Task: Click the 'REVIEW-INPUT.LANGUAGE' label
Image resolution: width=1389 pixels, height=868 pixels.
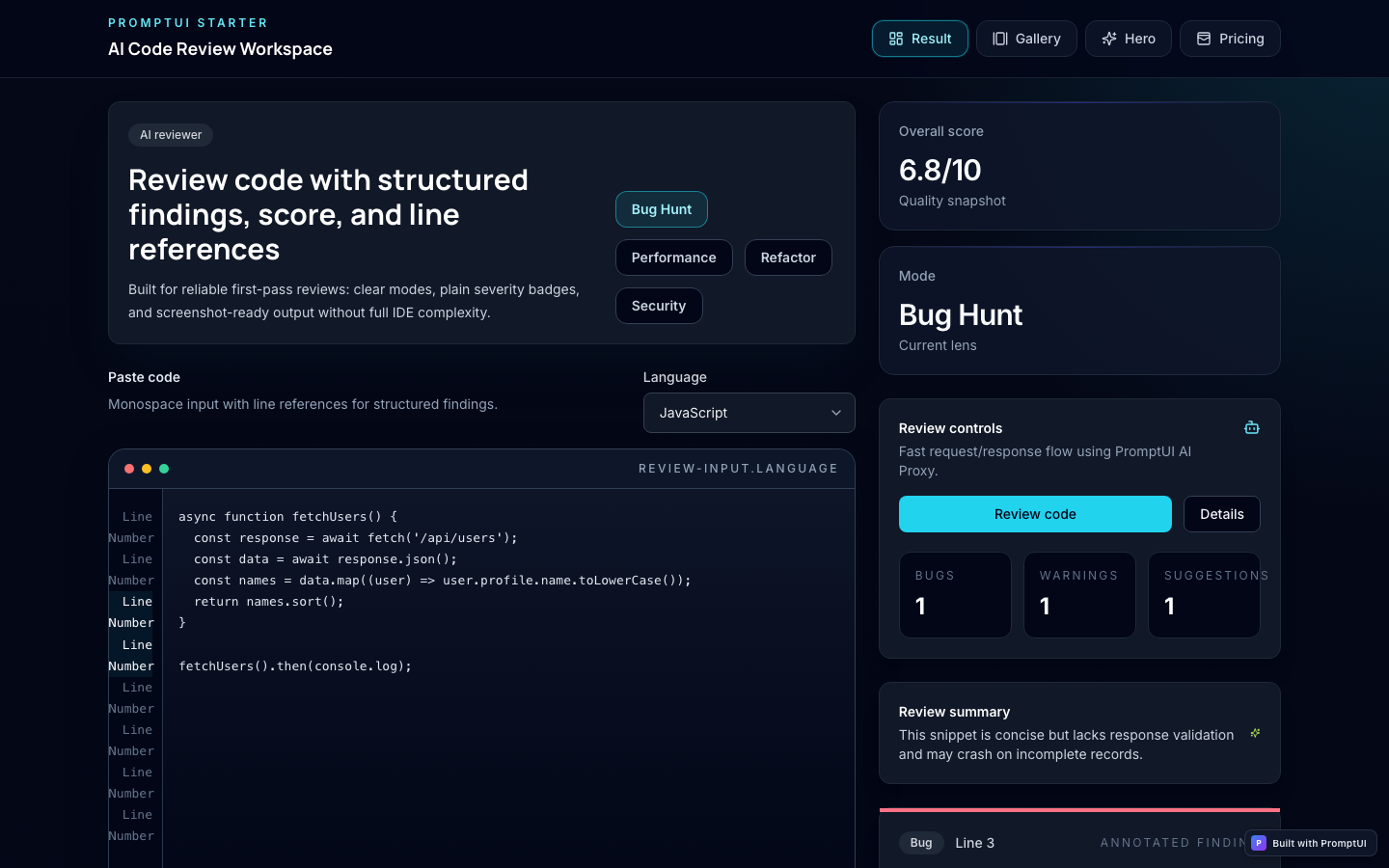Action: (x=738, y=469)
